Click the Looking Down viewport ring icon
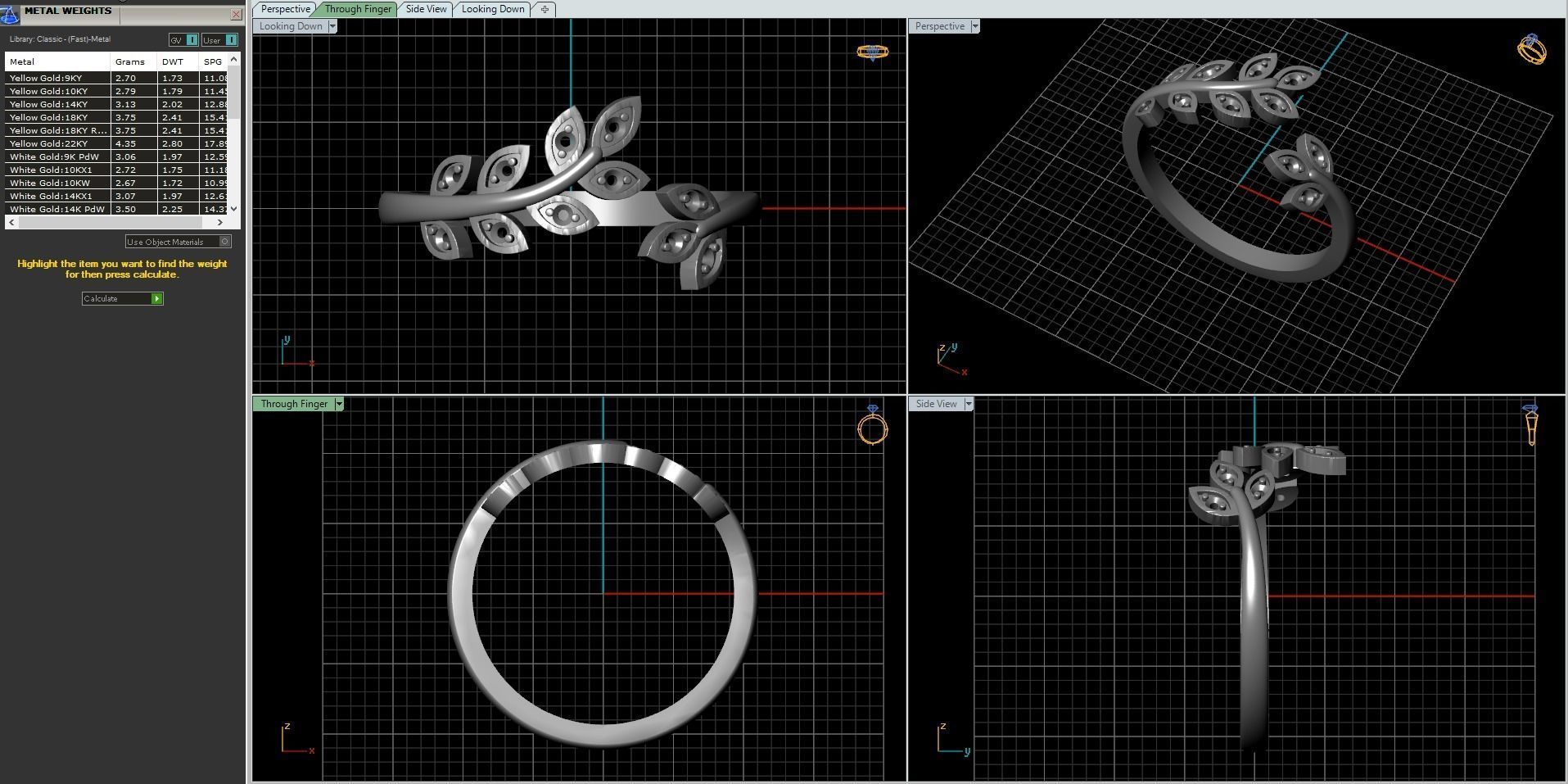This screenshot has height=784, width=1568. 872,52
